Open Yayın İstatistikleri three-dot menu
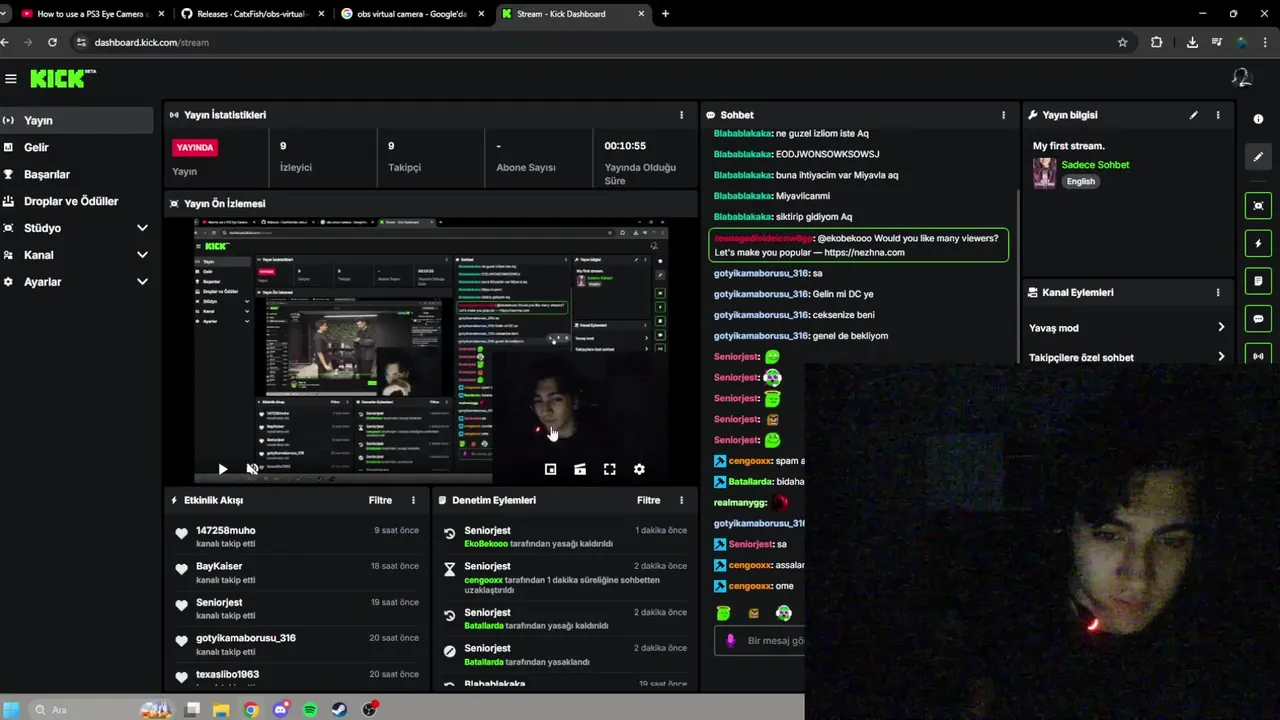This screenshot has height=720, width=1280. 682,115
